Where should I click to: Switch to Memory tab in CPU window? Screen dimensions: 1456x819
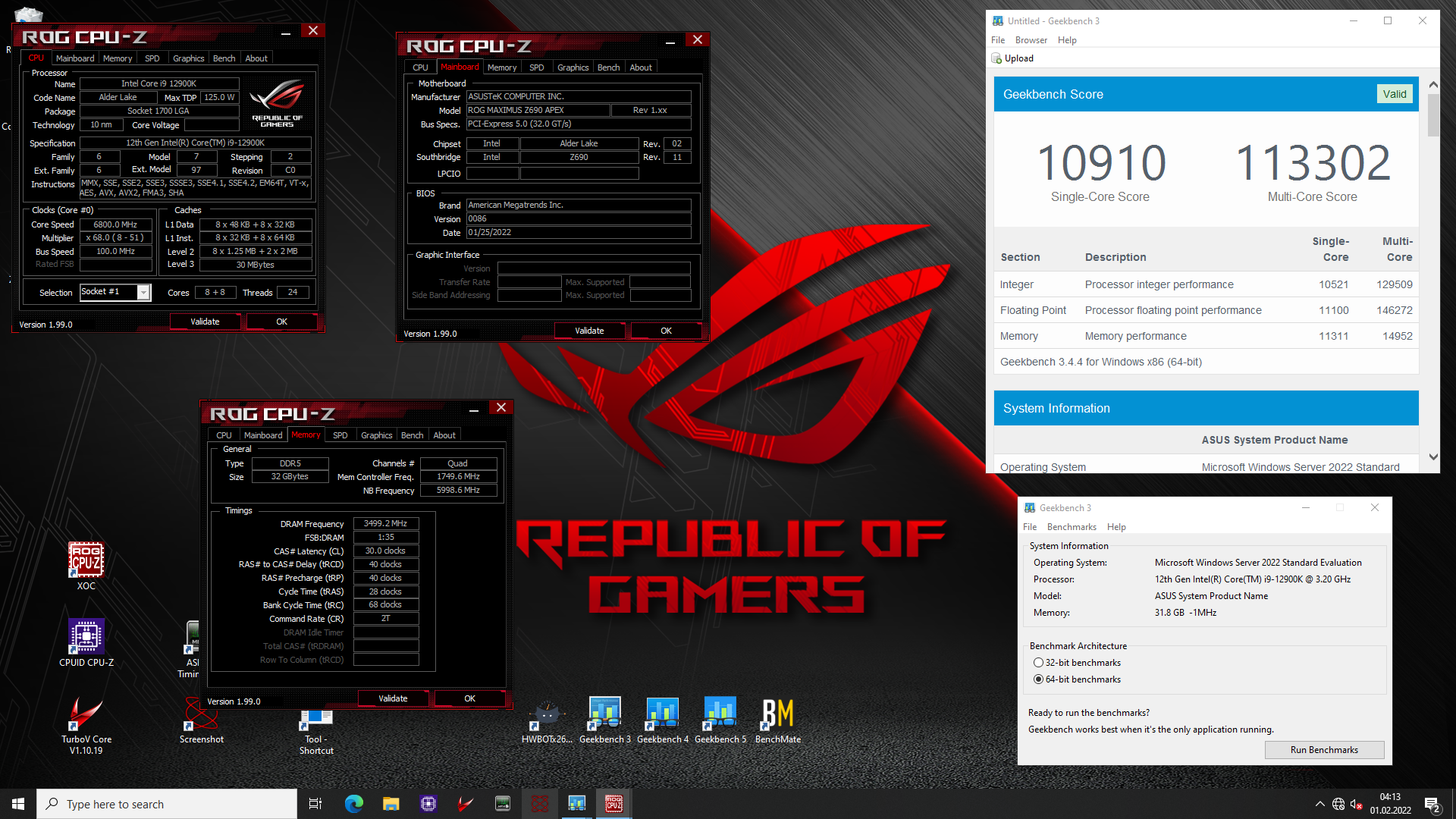(118, 58)
